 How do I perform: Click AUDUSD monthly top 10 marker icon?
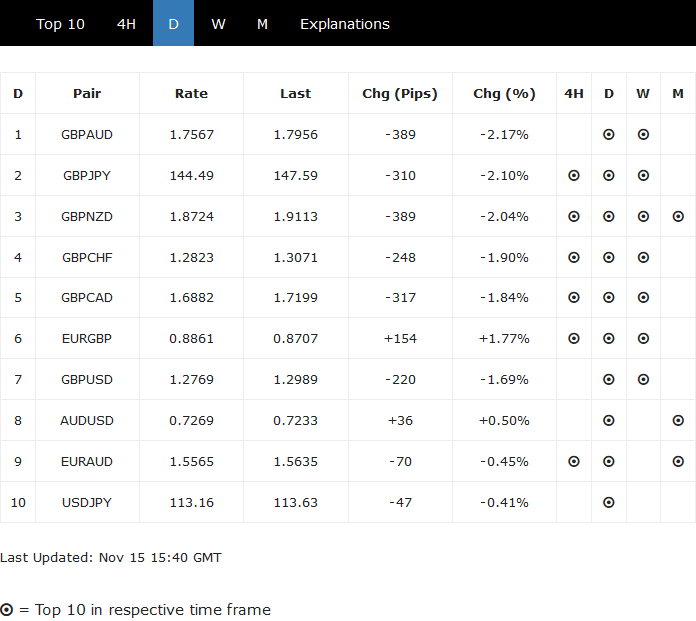pyautogui.click(x=678, y=421)
